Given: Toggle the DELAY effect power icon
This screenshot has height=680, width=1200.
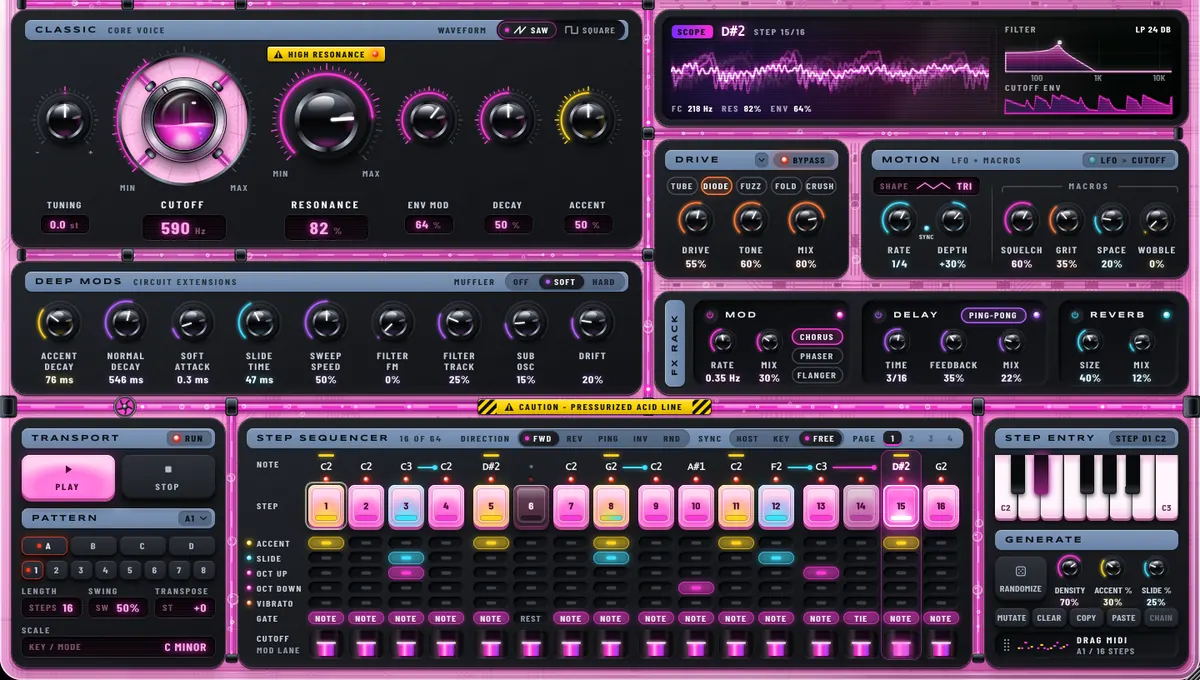Looking at the screenshot, I should coord(879,315).
